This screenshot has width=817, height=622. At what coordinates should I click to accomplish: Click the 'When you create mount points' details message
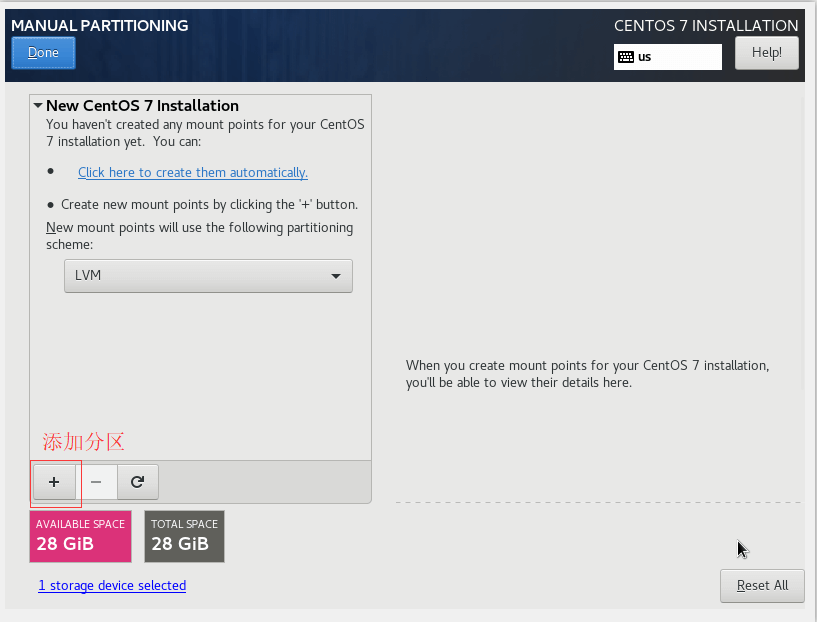(588, 374)
